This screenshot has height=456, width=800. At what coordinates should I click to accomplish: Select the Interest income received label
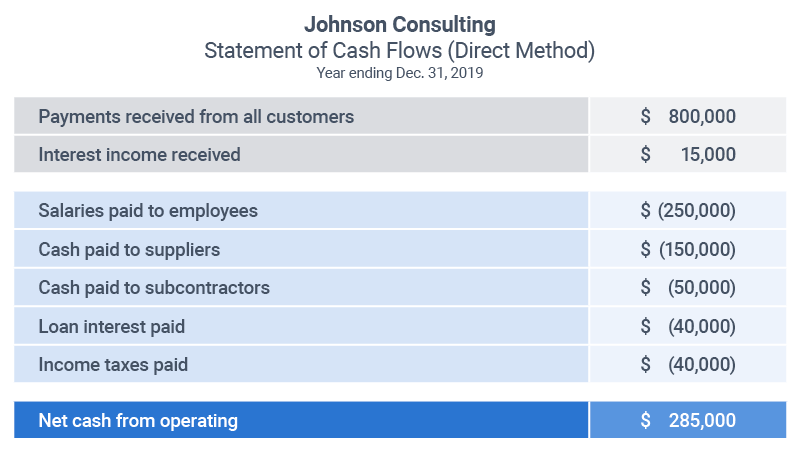pyautogui.click(x=139, y=155)
